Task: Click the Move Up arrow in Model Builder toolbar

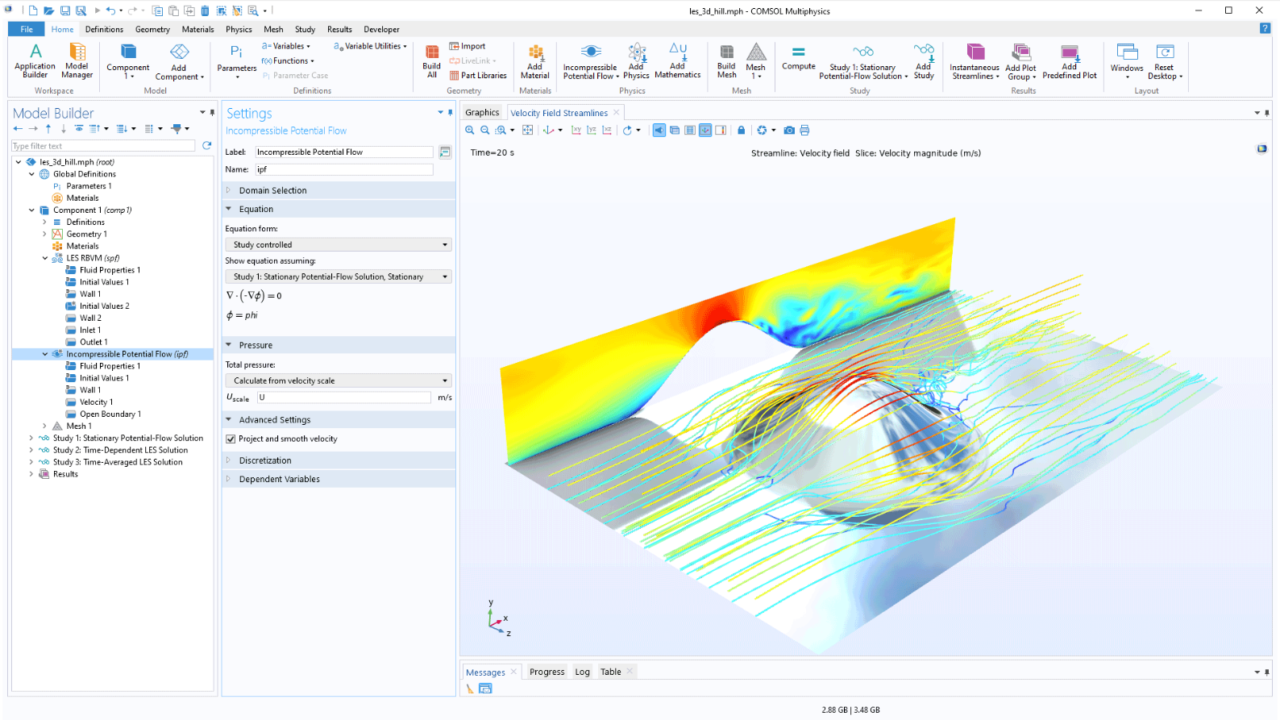Action: click(x=48, y=129)
